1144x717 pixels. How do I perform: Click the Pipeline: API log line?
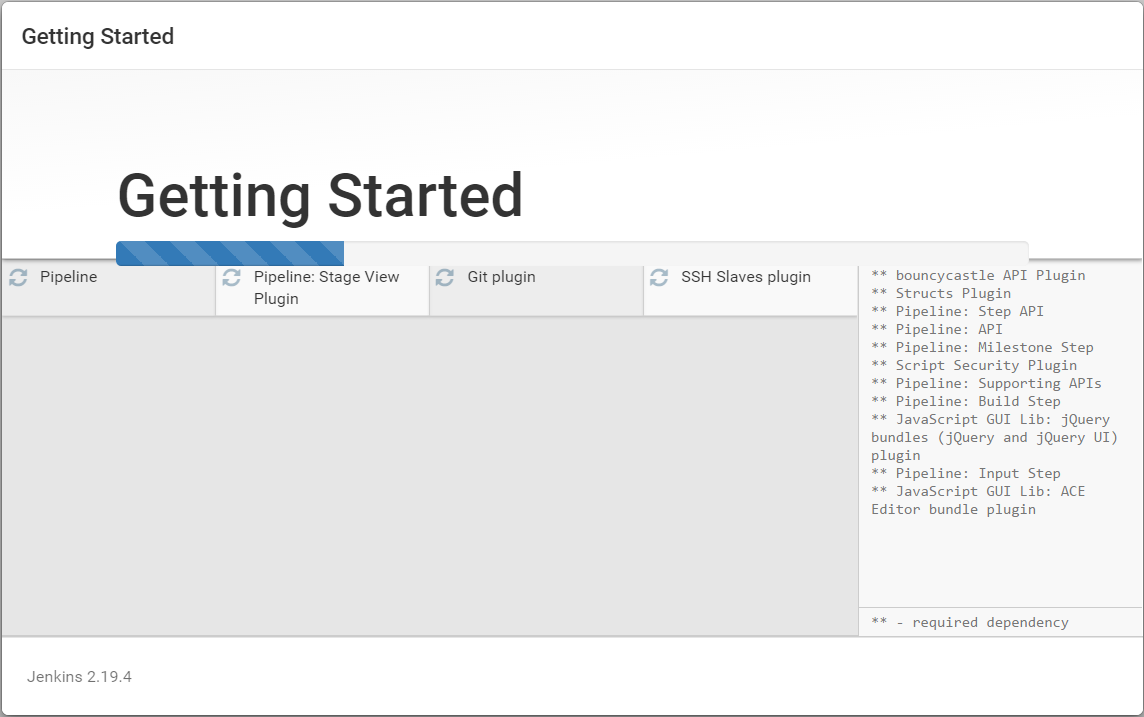point(937,329)
